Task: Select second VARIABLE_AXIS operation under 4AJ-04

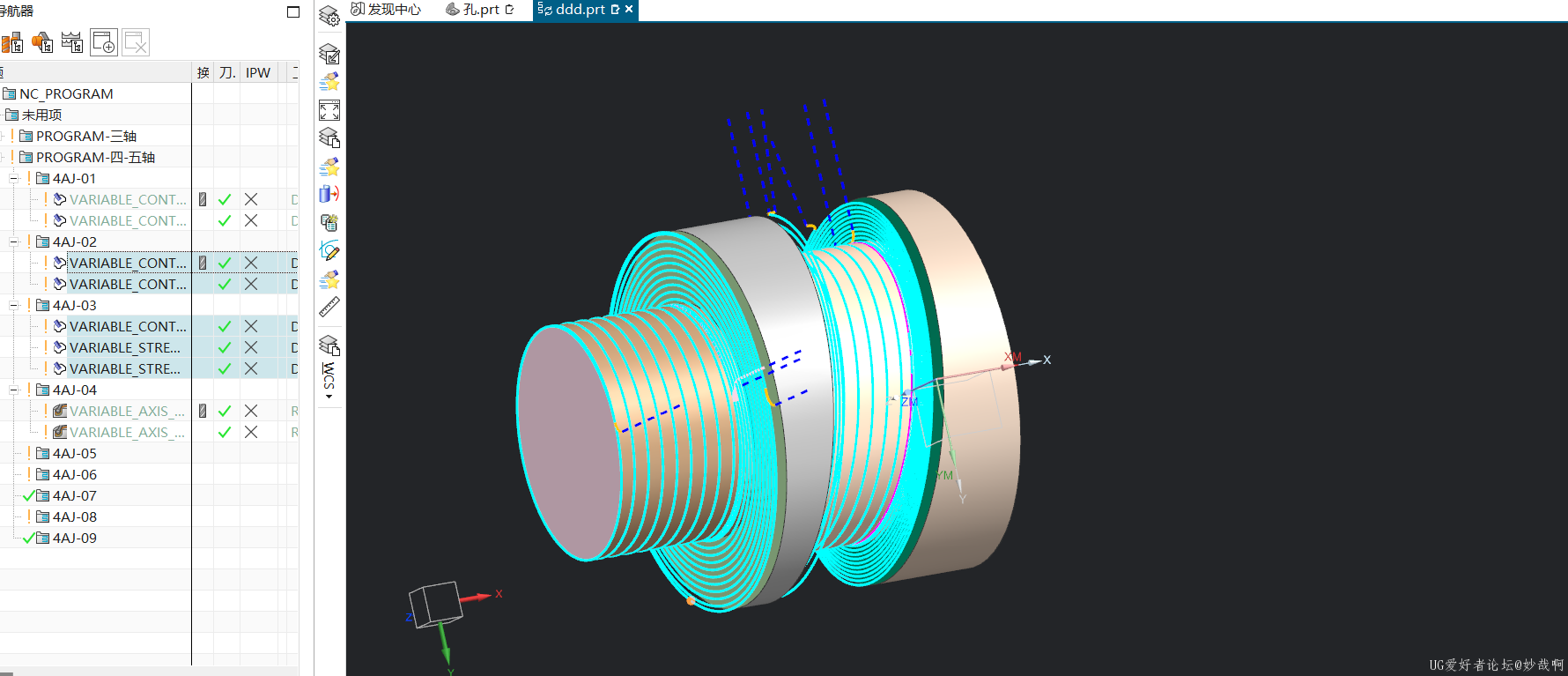Action: pyautogui.click(x=127, y=432)
